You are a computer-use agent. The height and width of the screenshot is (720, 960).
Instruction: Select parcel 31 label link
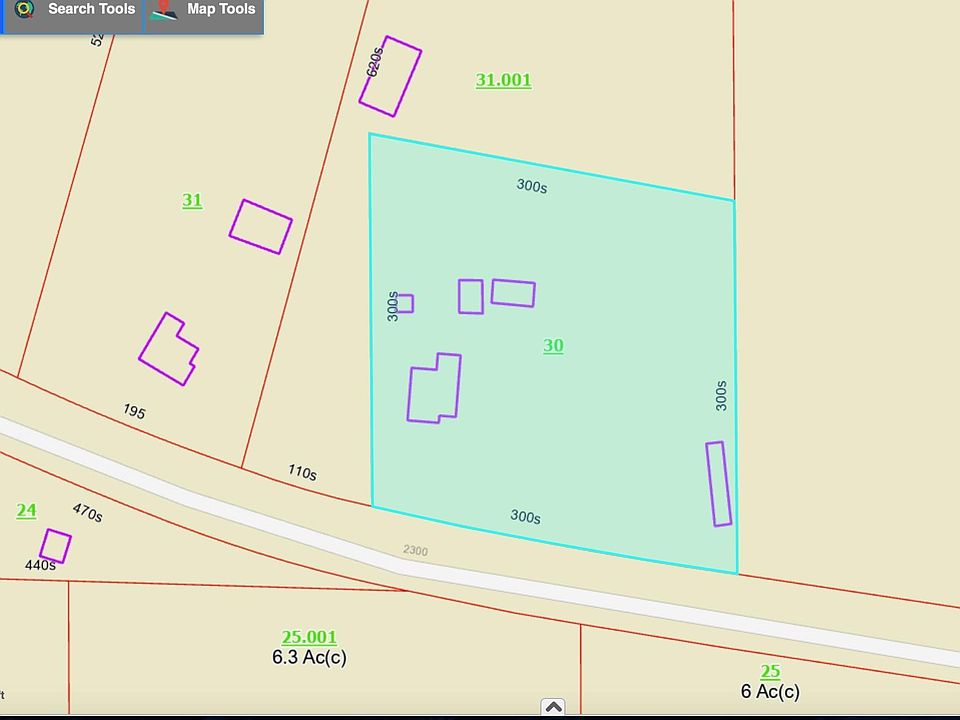pyautogui.click(x=192, y=200)
